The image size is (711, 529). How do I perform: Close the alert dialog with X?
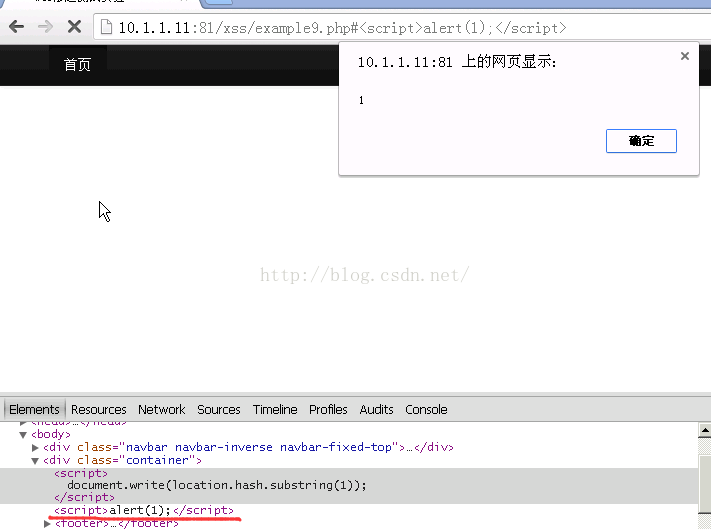tap(685, 56)
